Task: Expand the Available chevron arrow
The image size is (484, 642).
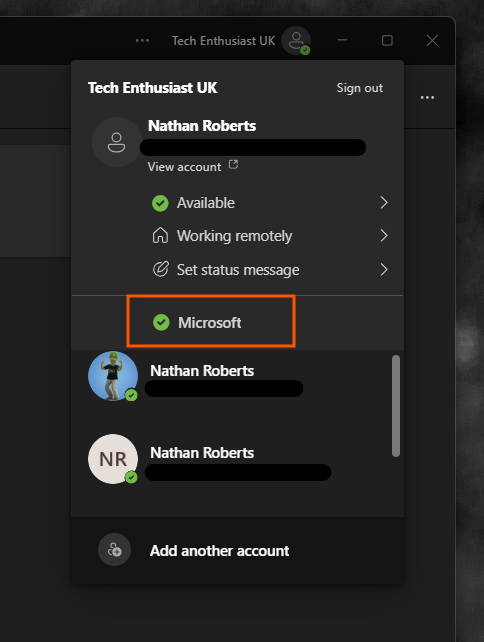Action: coord(384,203)
